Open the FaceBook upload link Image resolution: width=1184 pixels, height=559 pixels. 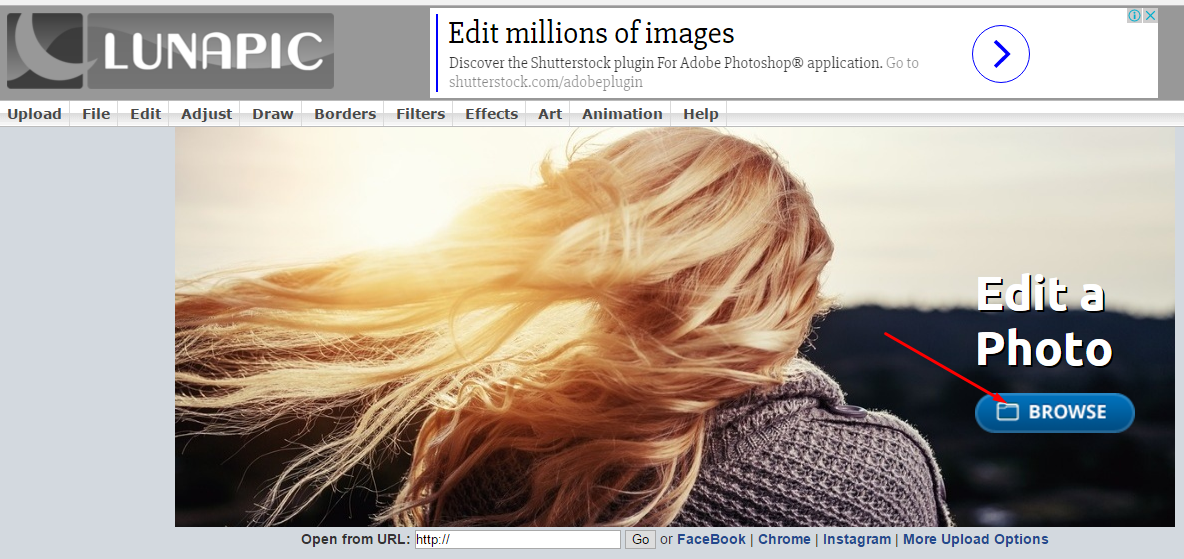[711, 539]
